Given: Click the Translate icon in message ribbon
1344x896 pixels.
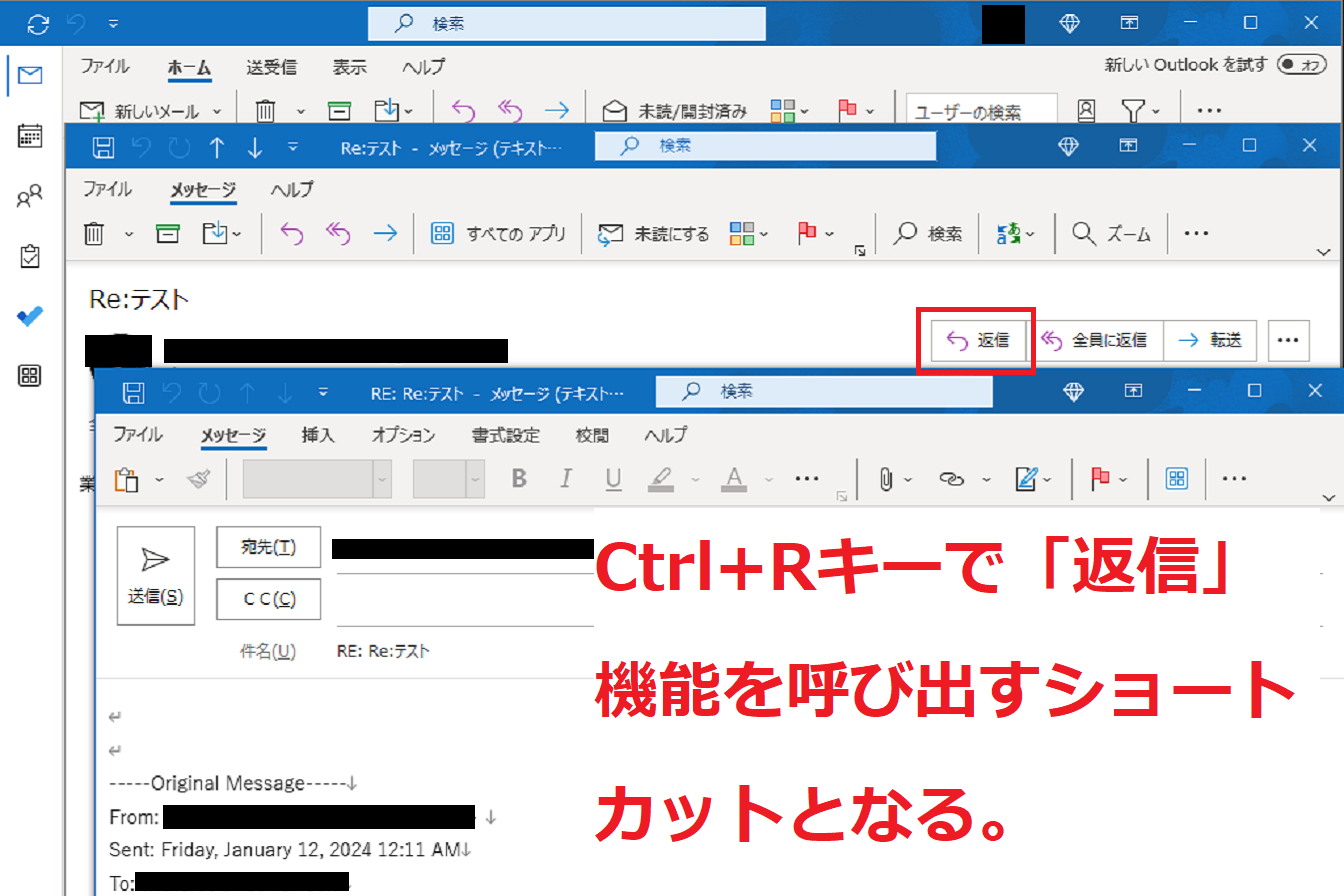Looking at the screenshot, I should 1007,234.
